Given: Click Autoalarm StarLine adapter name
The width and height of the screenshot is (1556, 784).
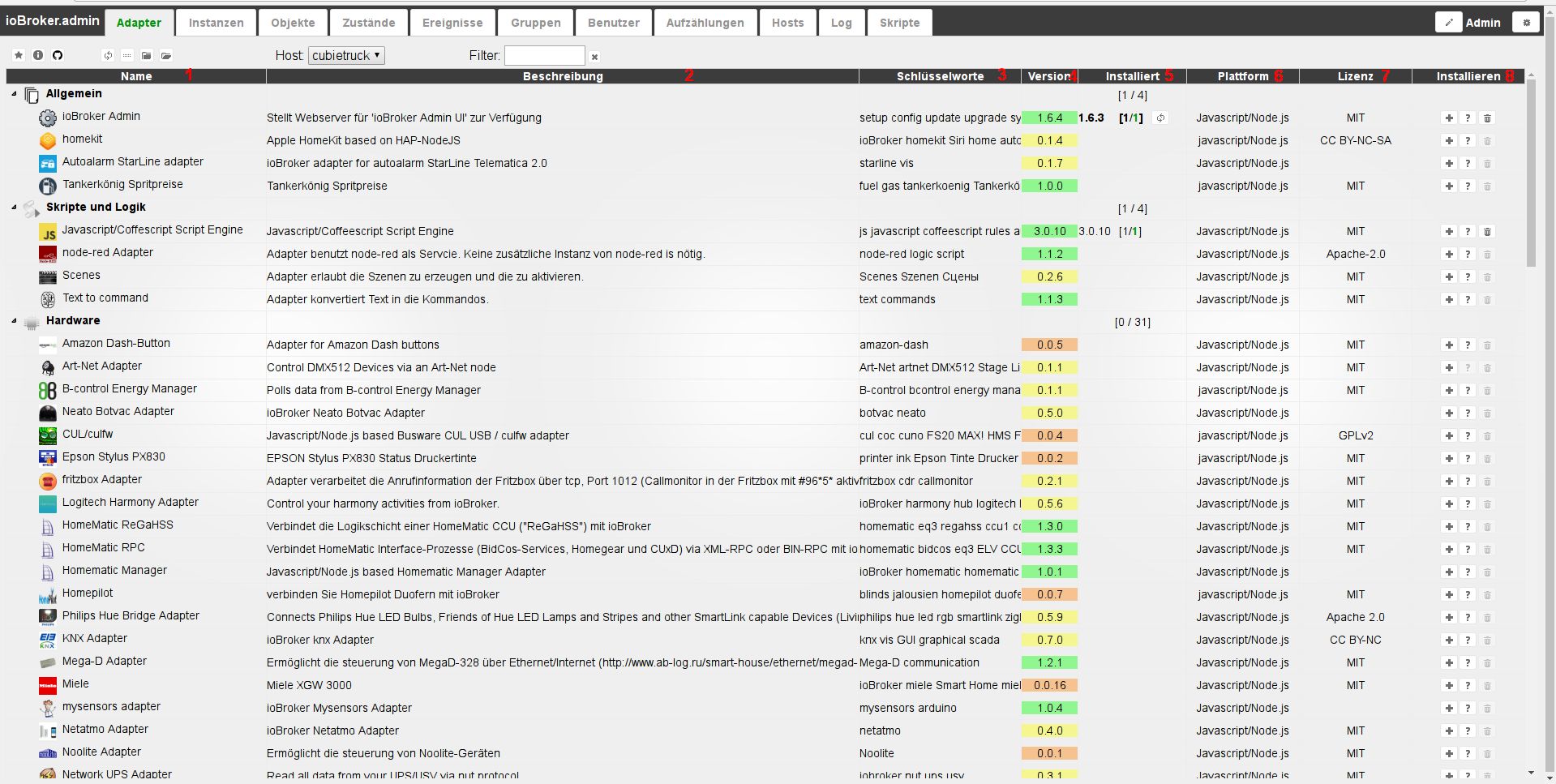Looking at the screenshot, I should [x=133, y=161].
